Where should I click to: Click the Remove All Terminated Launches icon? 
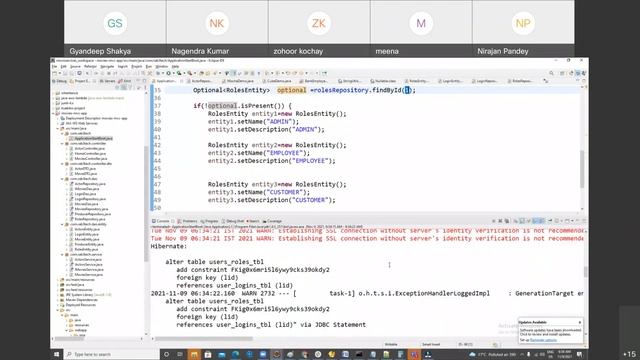507,221
